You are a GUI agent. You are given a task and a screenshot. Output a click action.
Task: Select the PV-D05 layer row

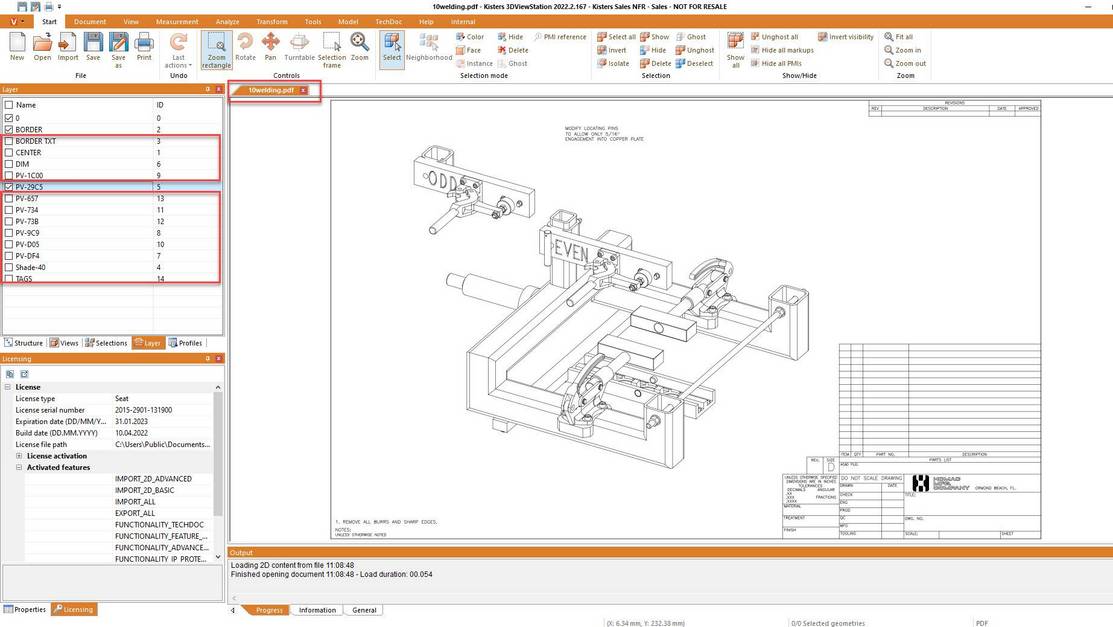click(112, 244)
